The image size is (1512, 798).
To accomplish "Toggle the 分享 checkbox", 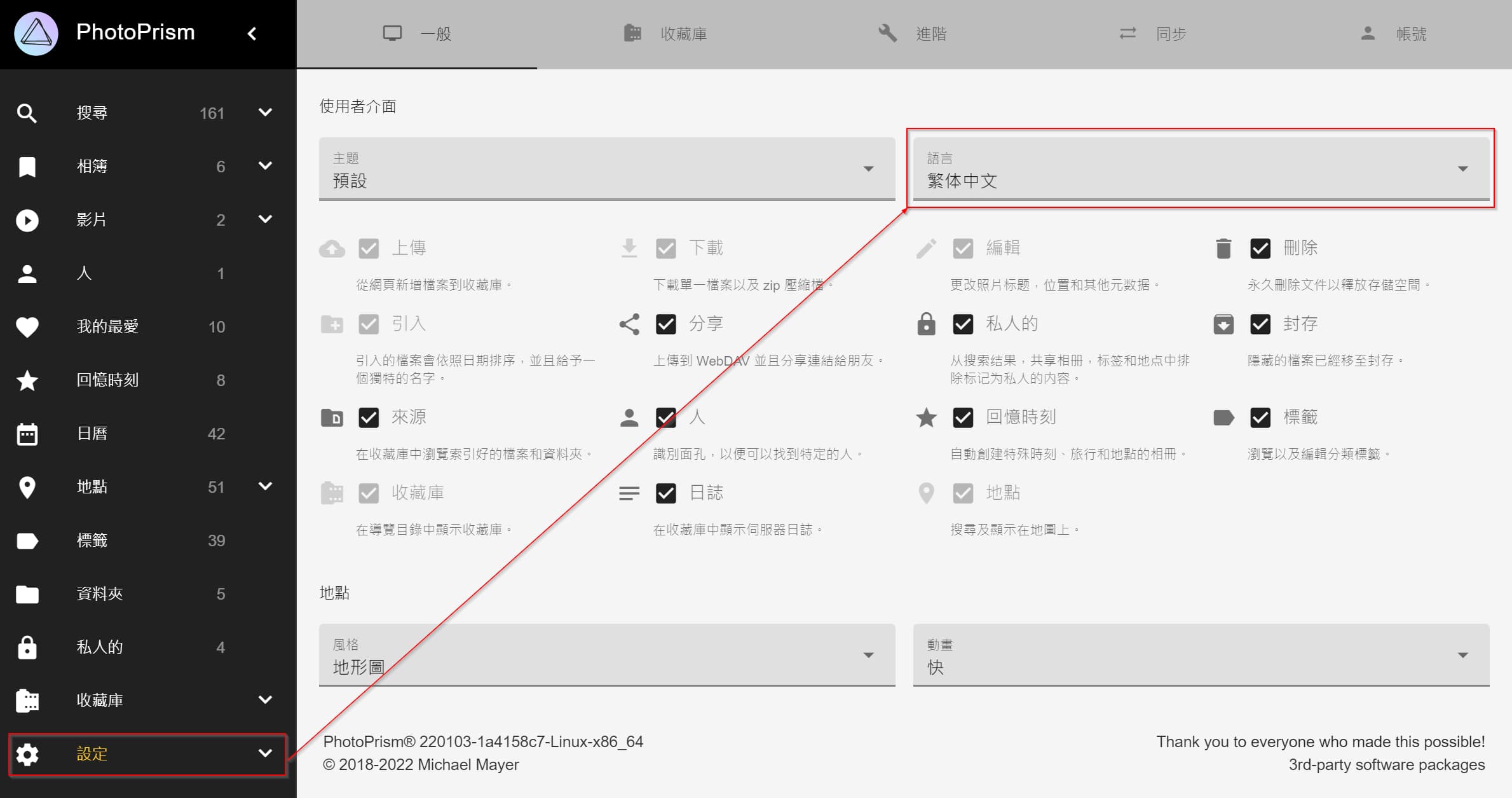I will [665, 324].
